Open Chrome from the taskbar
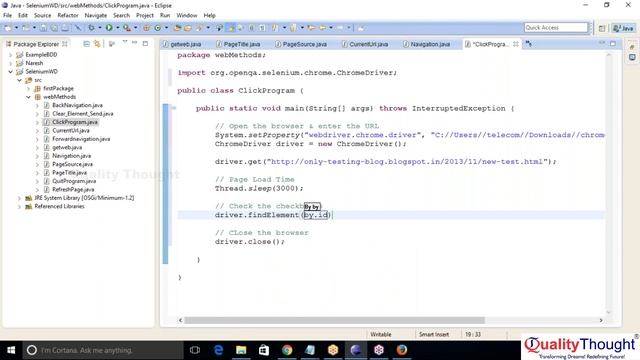The image size is (640, 360). [x=287, y=350]
